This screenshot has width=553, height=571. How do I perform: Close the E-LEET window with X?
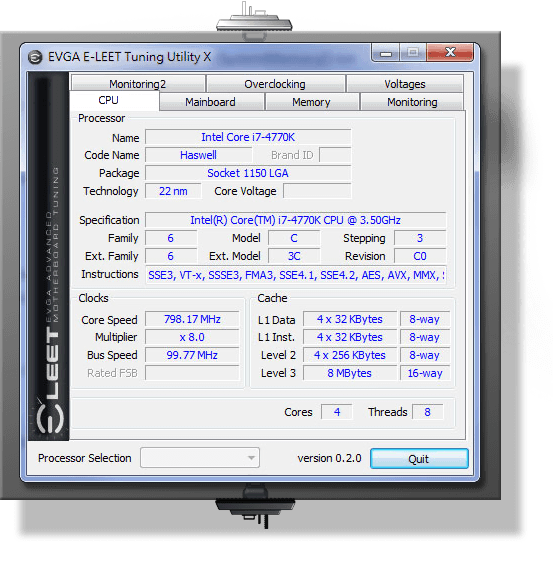click(450, 53)
